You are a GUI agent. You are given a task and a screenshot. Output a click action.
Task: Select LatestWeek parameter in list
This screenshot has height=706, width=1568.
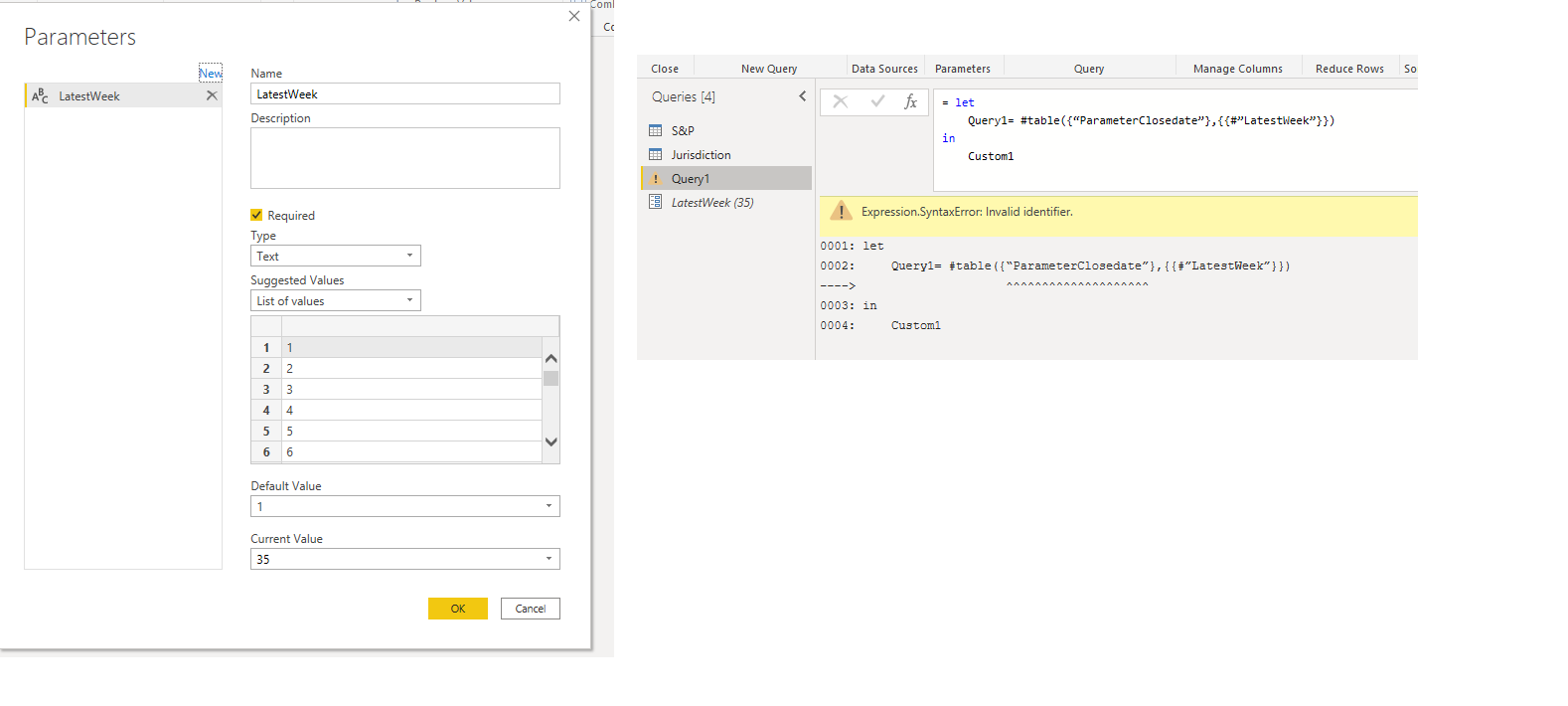[x=122, y=95]
